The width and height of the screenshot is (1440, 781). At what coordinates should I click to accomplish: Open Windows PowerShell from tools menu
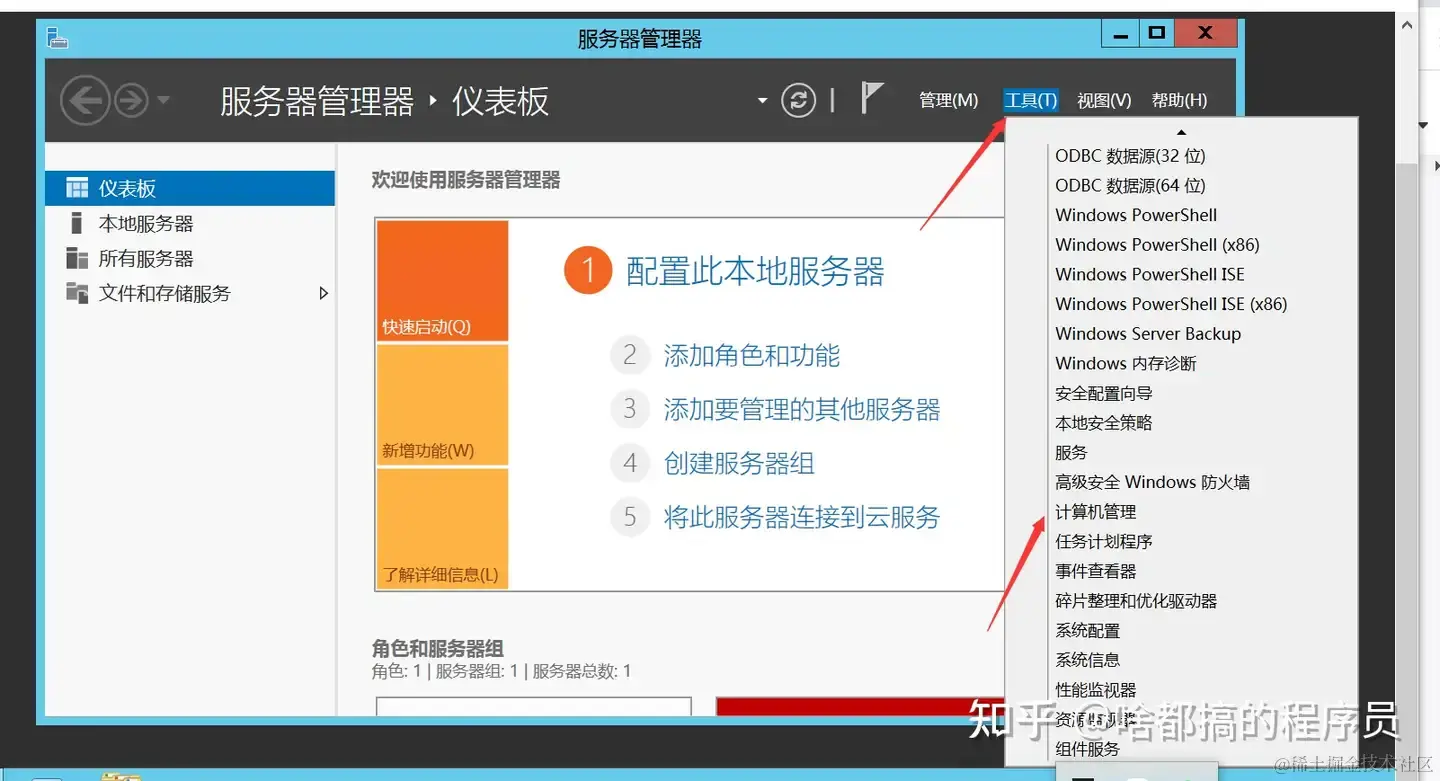1136,215
